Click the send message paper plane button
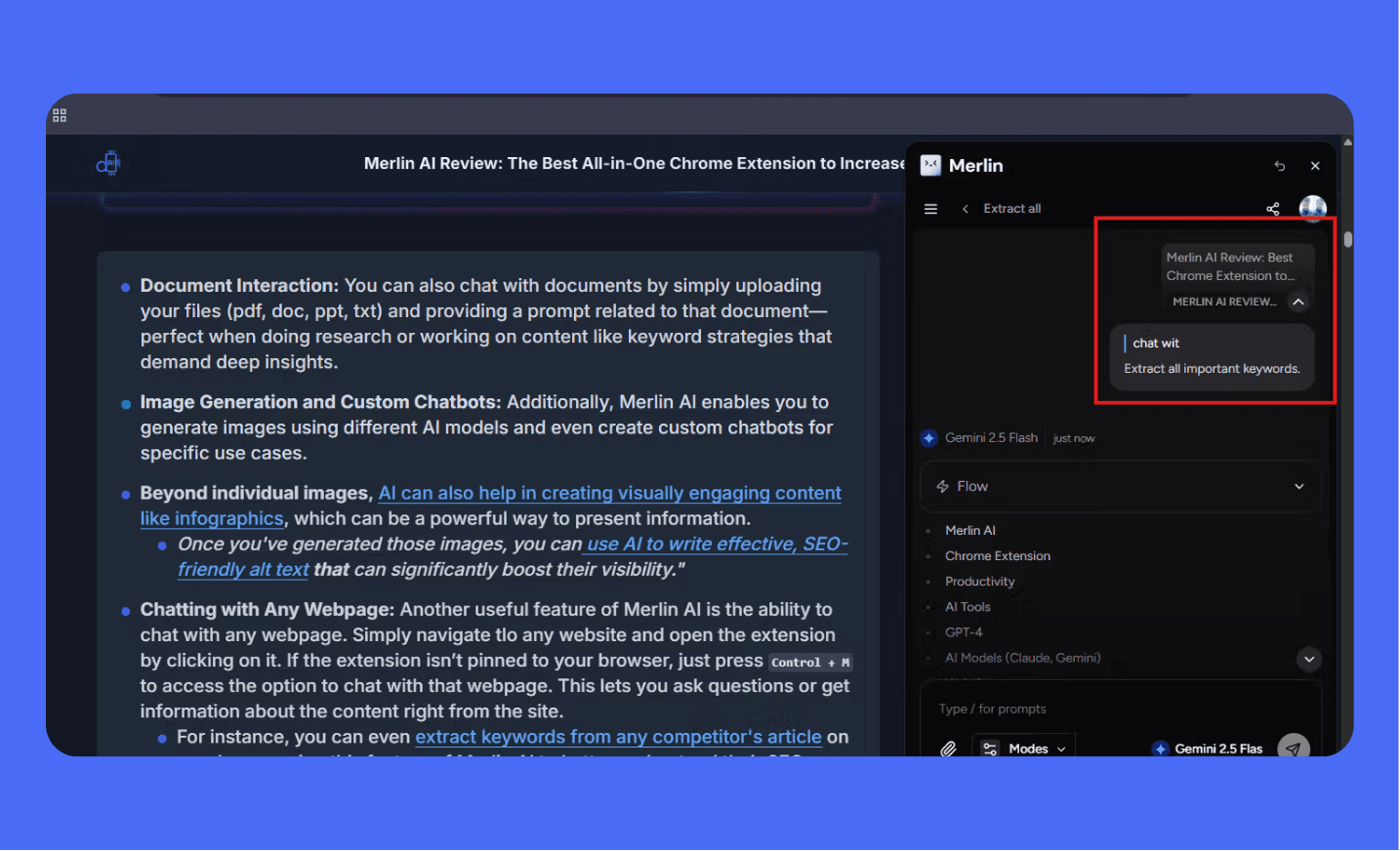This screenshot has height=851, width=1400. pyautogui.click(x=1294, y=749)
